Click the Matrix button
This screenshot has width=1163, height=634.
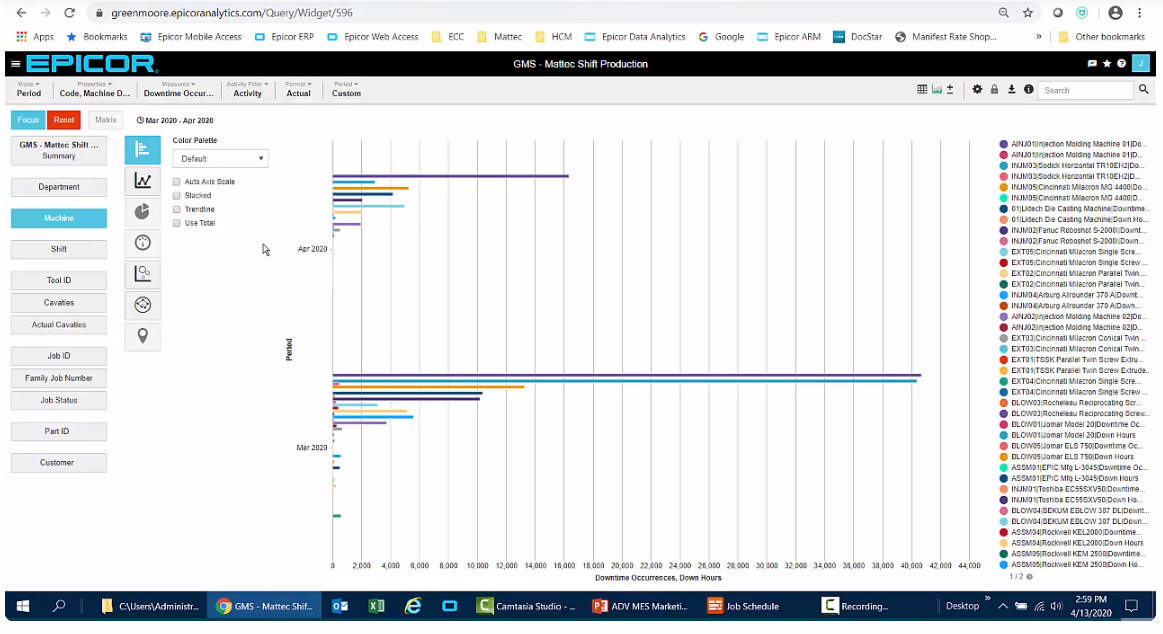coord(105,120)
